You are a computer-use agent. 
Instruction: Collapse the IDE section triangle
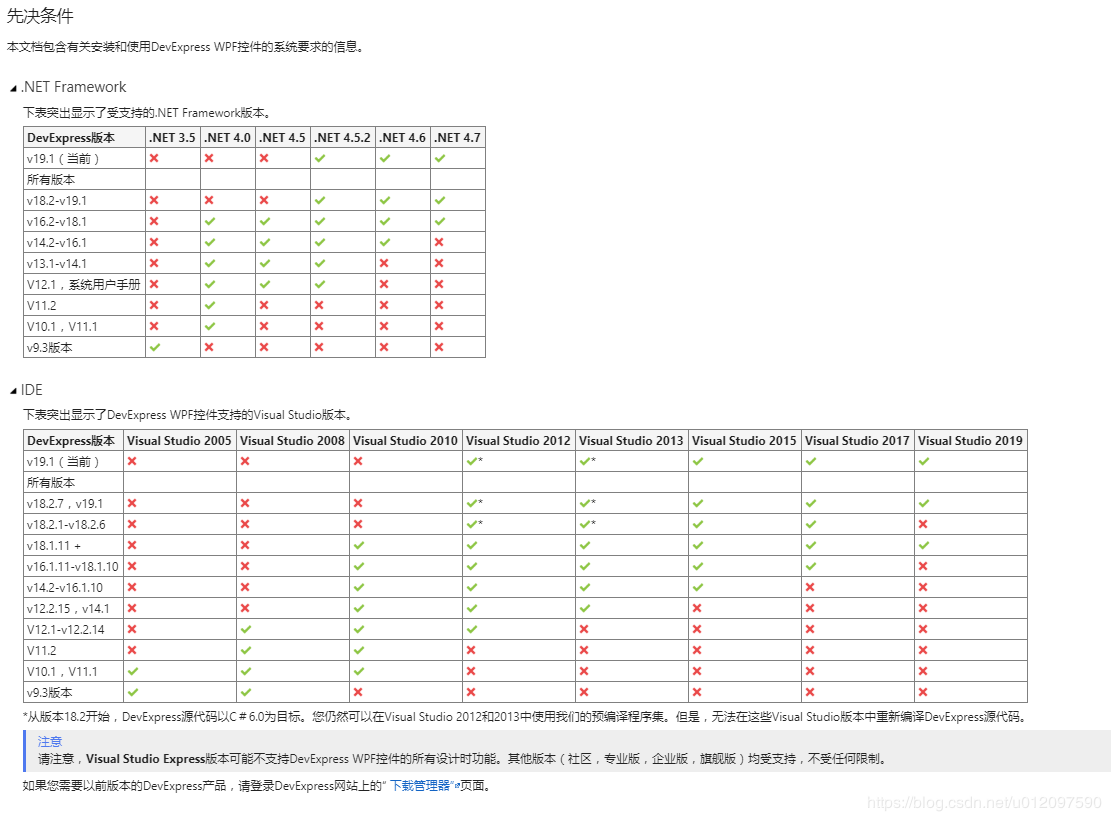point(13,391)
